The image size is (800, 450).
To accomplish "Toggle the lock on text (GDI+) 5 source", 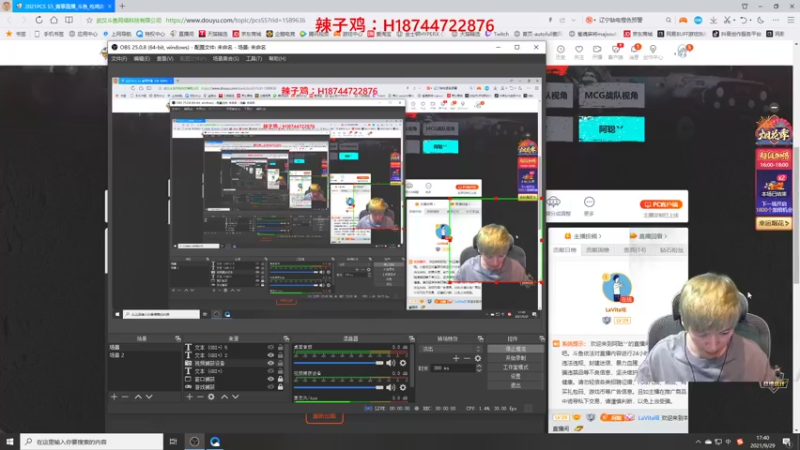I will pos(280,347).
